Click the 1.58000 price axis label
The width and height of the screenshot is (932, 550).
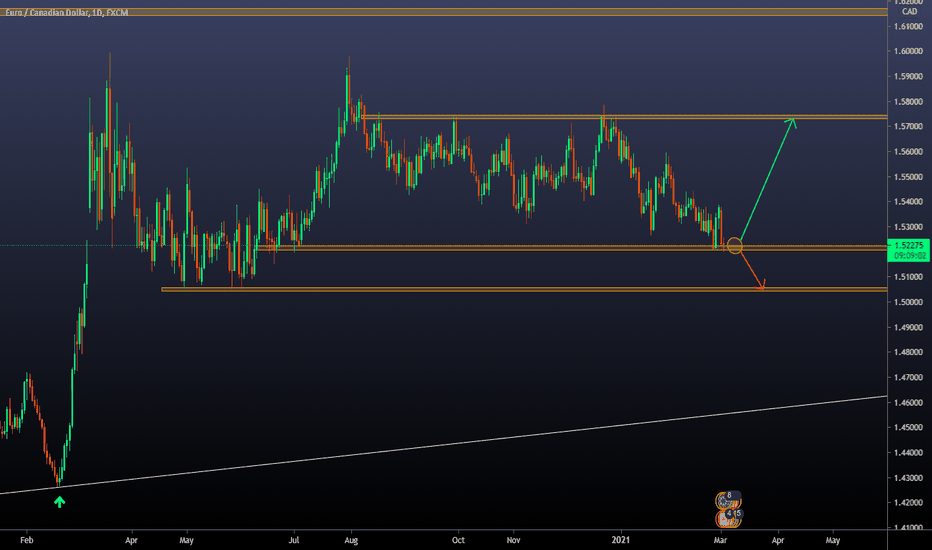click(908, 102)
